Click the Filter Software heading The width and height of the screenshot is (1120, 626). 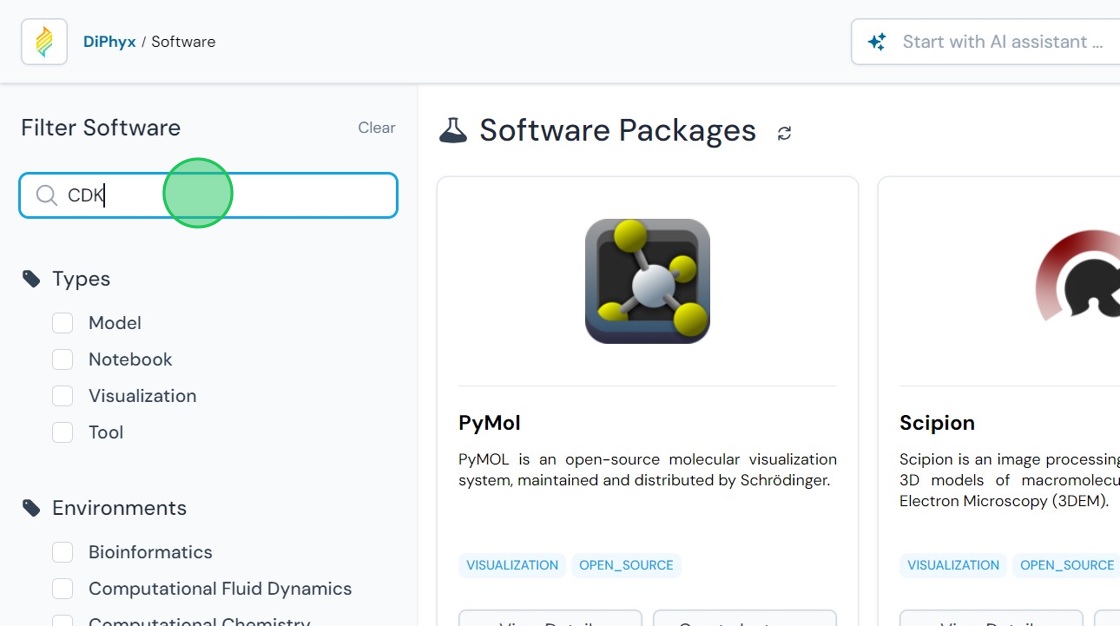click(x=101, y=128)
